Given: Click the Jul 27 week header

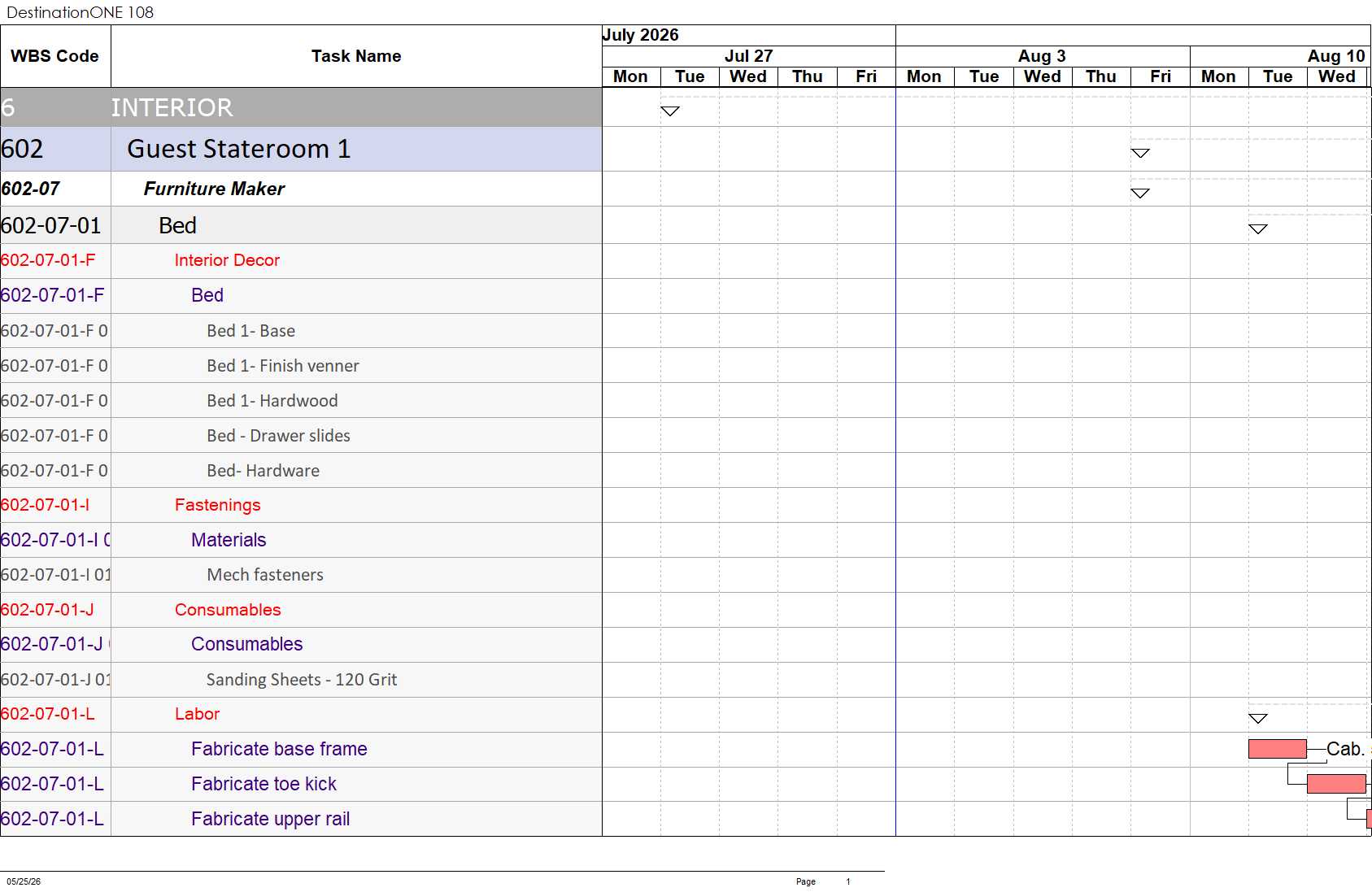Looking at the screenshot, I should 748,56.
